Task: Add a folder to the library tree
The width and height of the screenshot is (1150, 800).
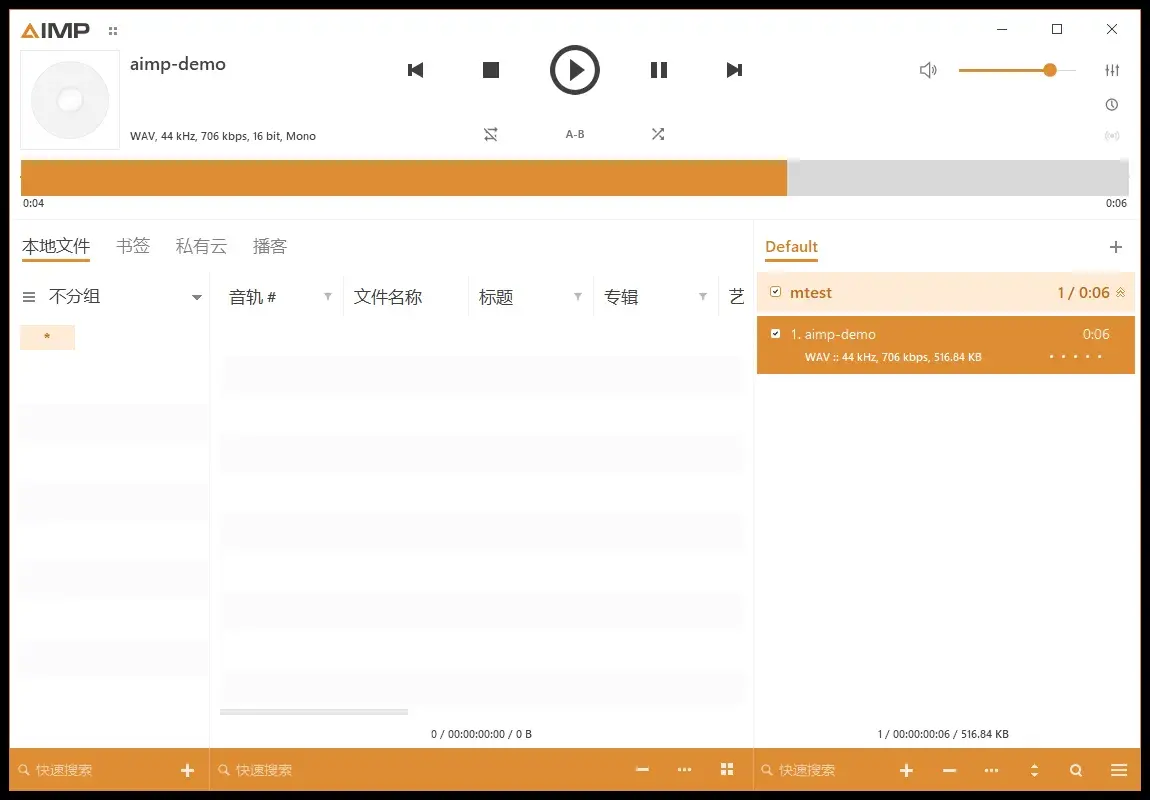Action: [x=188, y=770]
